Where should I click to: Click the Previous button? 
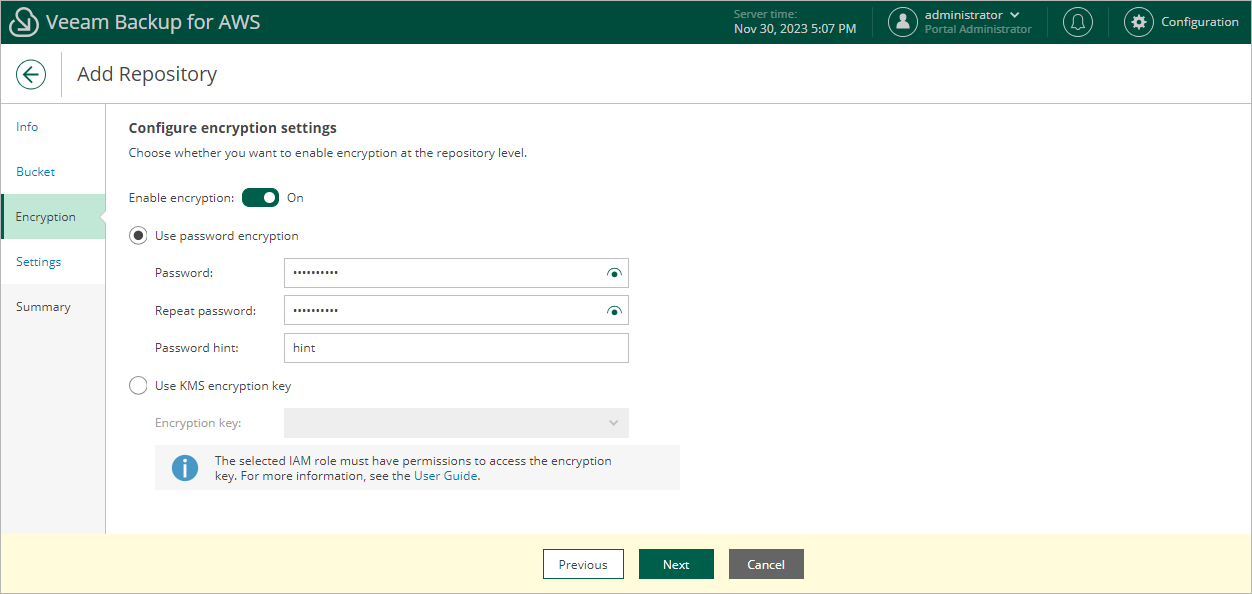[x=583, y=564]
